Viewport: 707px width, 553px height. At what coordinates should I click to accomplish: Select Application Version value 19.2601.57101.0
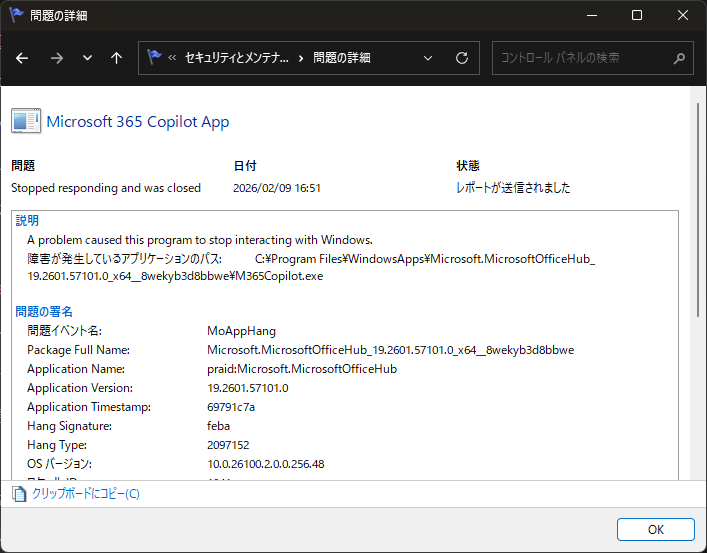click(x=248, y=388)
